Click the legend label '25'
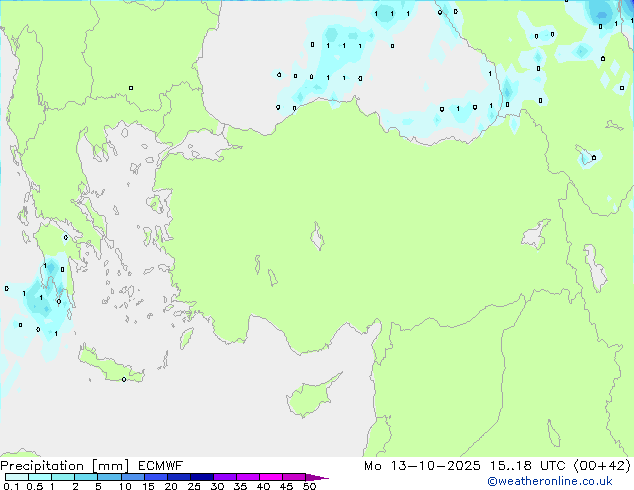This screenshot has height=490, width=634. [x=194, y=486]
